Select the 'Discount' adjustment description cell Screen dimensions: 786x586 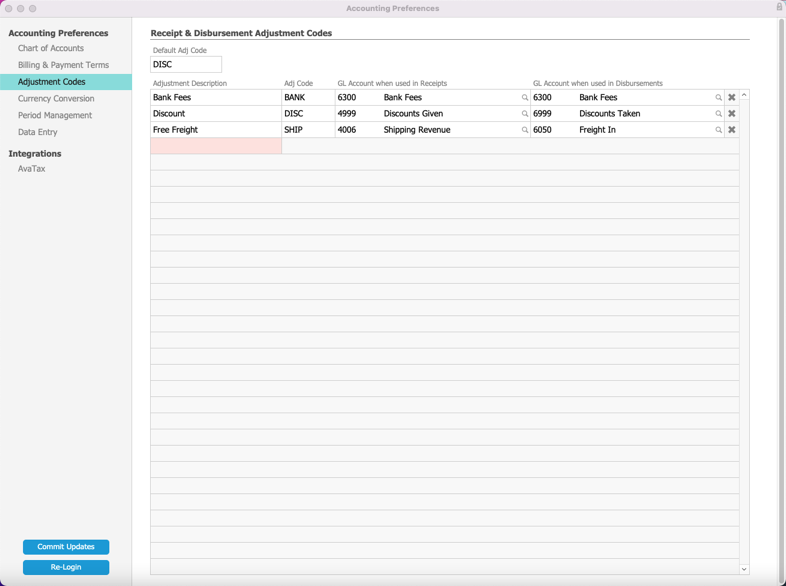click(x=216, y=113)
